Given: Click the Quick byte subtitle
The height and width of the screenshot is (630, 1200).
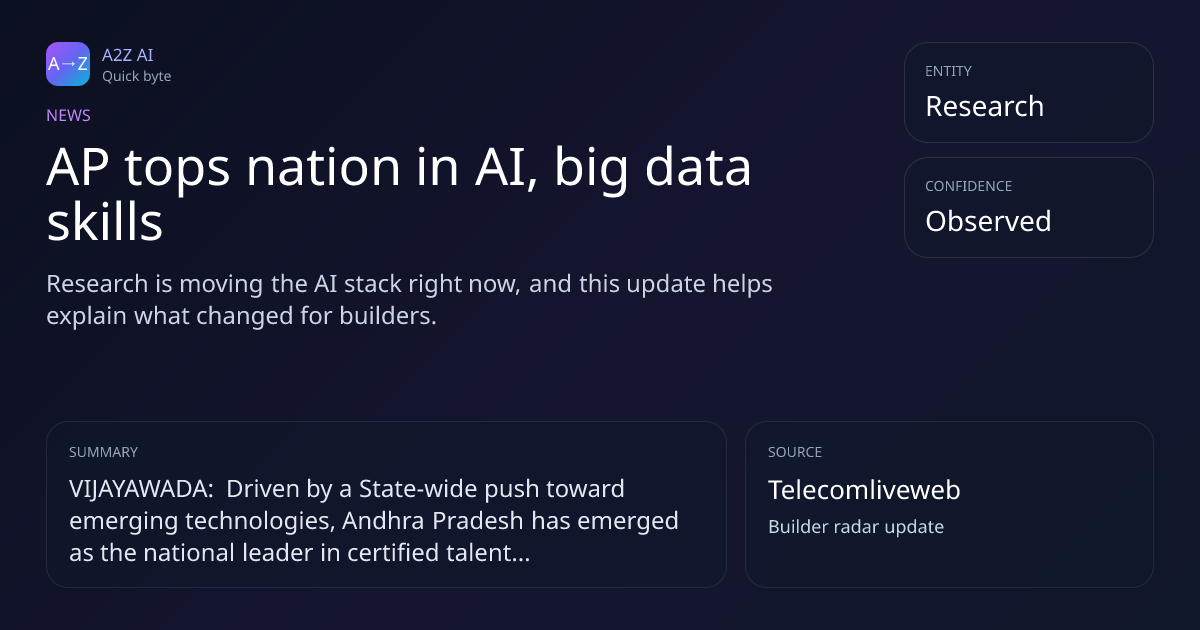Looking at the screenshot, I should coord(136,76).
